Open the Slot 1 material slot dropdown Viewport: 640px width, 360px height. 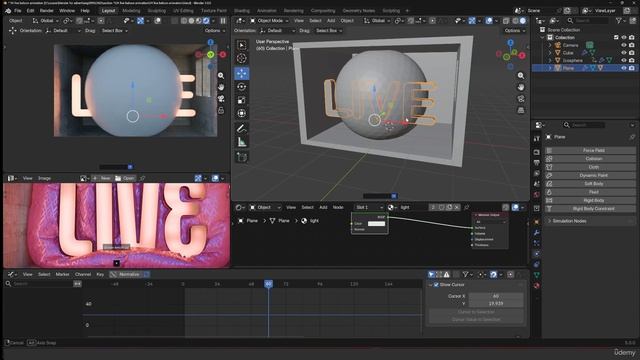tap(369, 207)
